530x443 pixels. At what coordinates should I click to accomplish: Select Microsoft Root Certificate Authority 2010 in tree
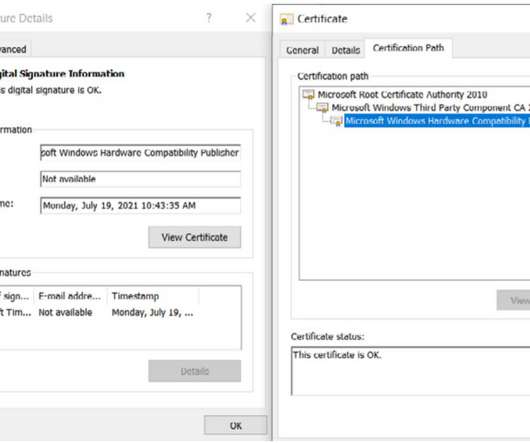tap(402, 95)
